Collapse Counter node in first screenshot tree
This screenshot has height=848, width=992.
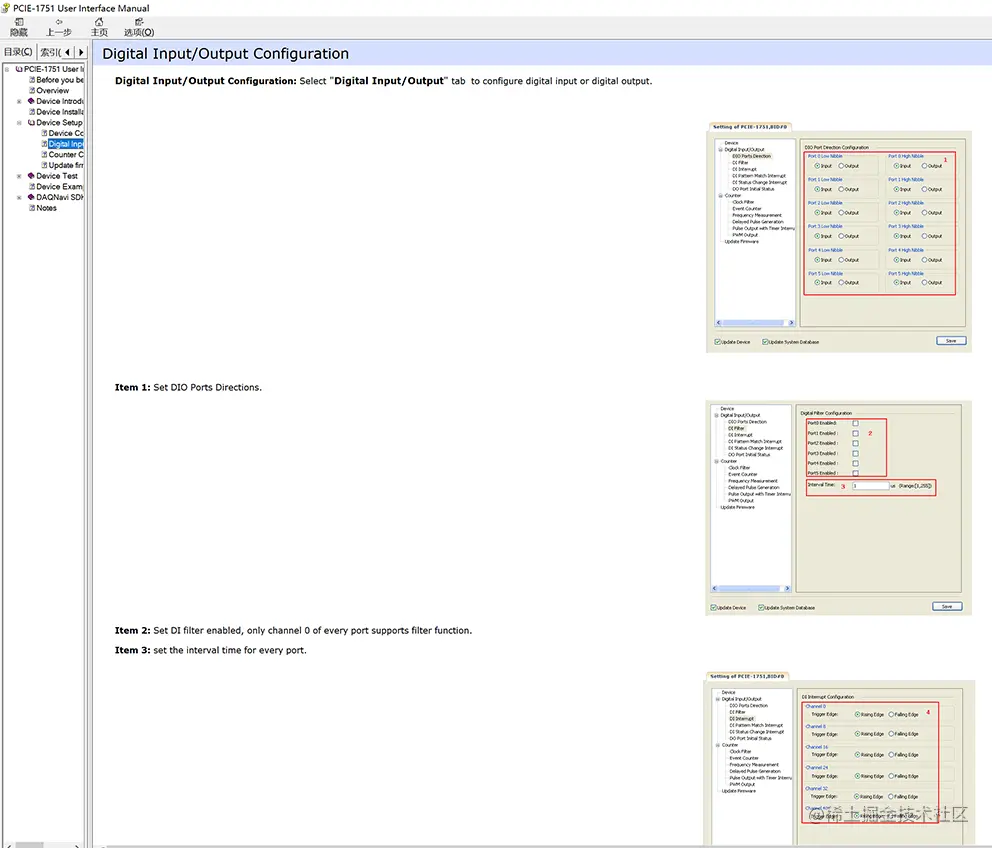[x=721, y=196]
